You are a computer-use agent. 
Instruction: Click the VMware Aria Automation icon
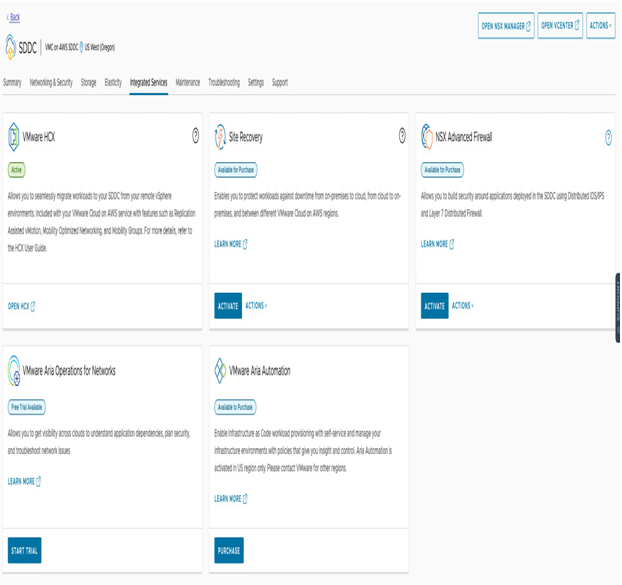220,370
